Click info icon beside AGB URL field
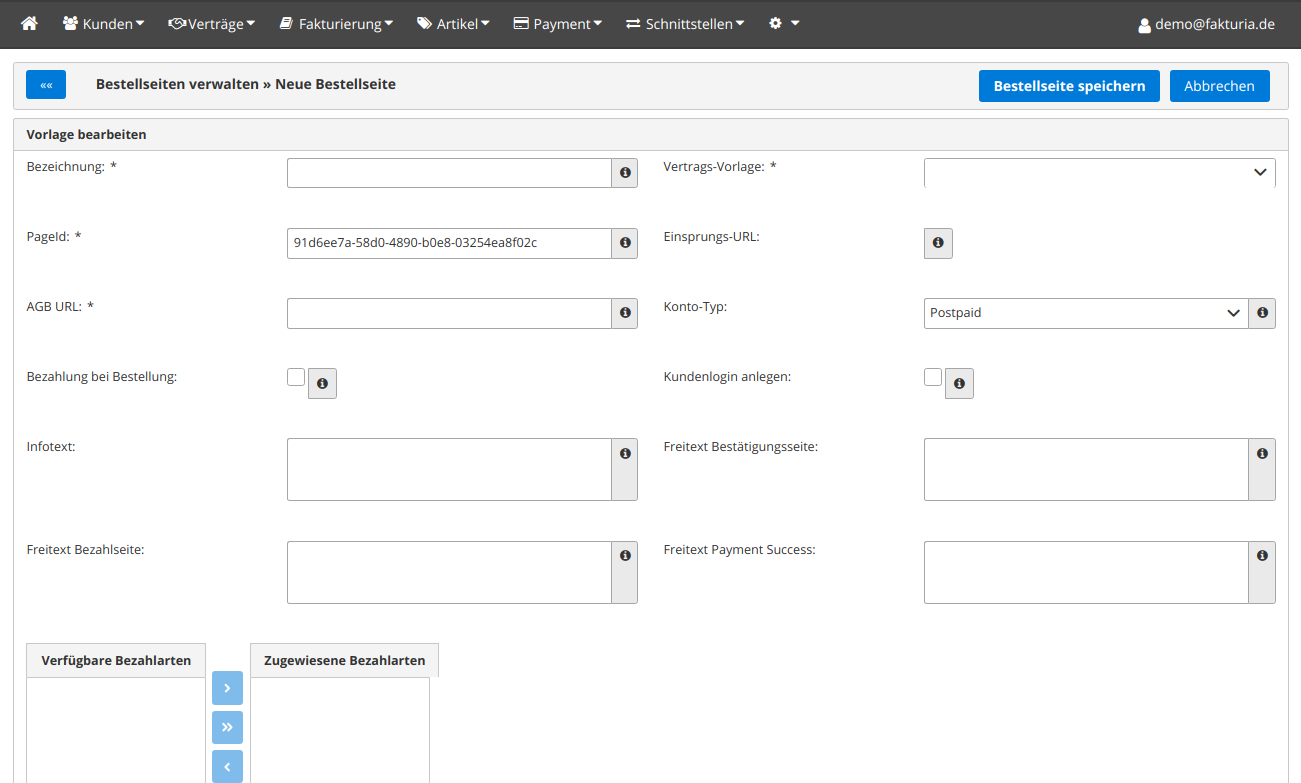 point(625,313)
